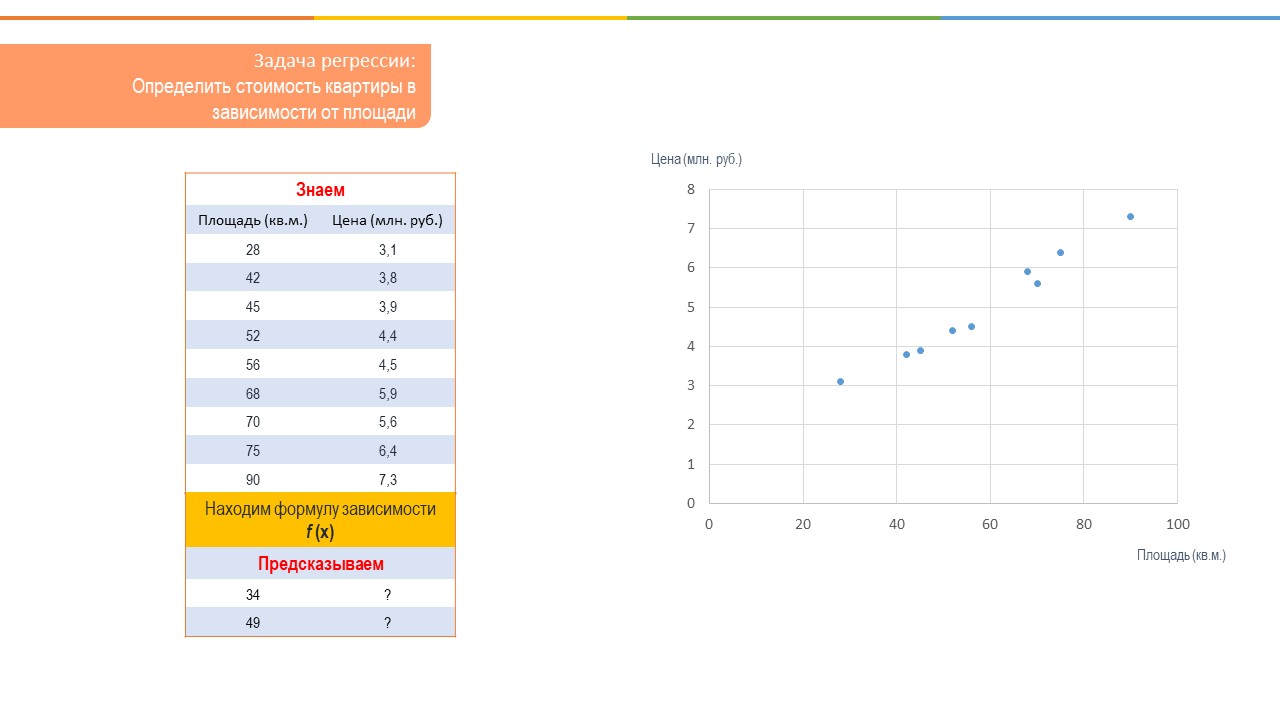This screenshot has width=1280, height=720.
Task: Select the predicted area cell 49
Action: 253,623
